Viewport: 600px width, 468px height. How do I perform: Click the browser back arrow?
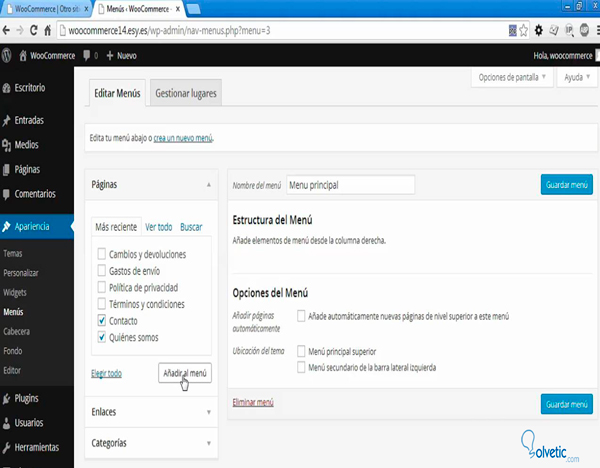coord(6,30)
